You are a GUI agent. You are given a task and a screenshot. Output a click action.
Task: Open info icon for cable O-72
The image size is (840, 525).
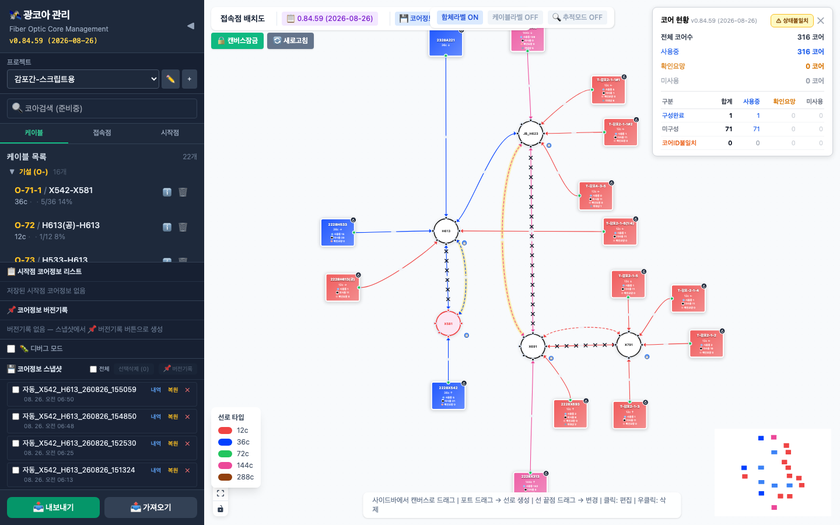tap(167, 227)
